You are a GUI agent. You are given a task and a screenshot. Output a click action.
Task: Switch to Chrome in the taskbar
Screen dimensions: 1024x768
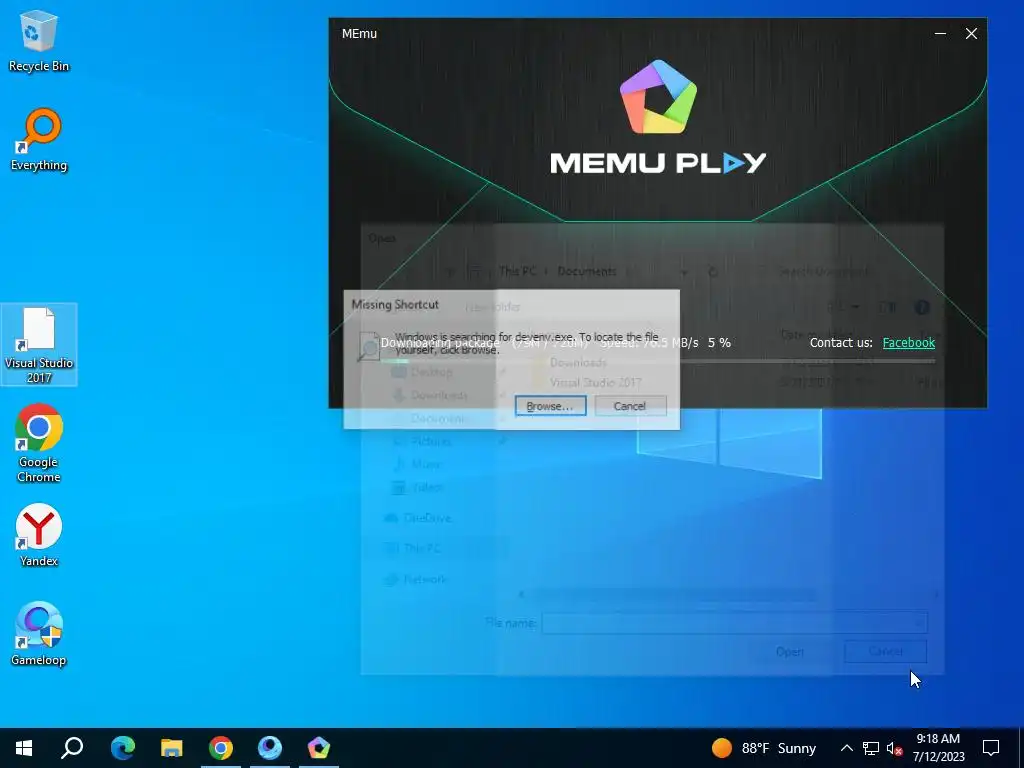[221, 748]
